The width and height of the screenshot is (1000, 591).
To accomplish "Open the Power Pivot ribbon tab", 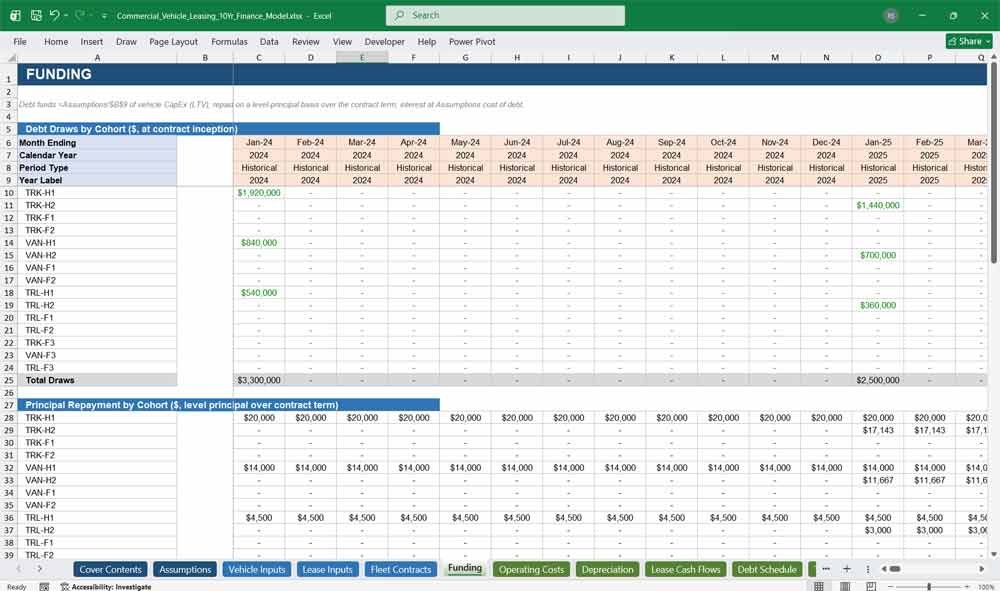I will pos(472,41).
